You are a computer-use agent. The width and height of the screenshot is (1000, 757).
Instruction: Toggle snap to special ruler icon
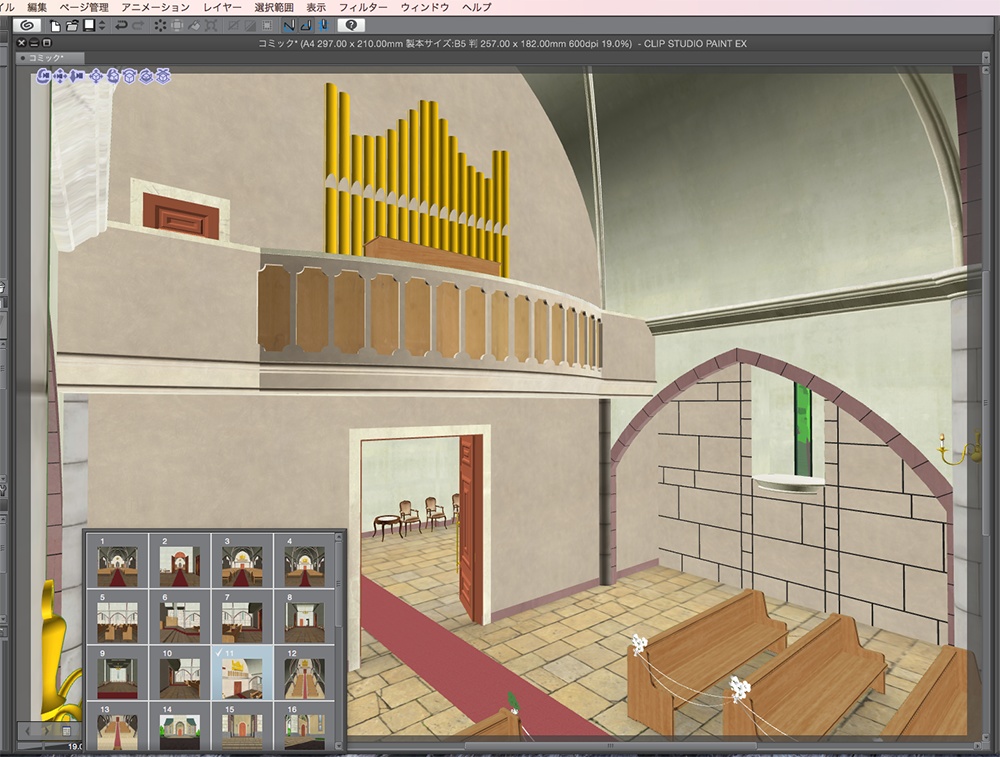[x=307, y=25]
